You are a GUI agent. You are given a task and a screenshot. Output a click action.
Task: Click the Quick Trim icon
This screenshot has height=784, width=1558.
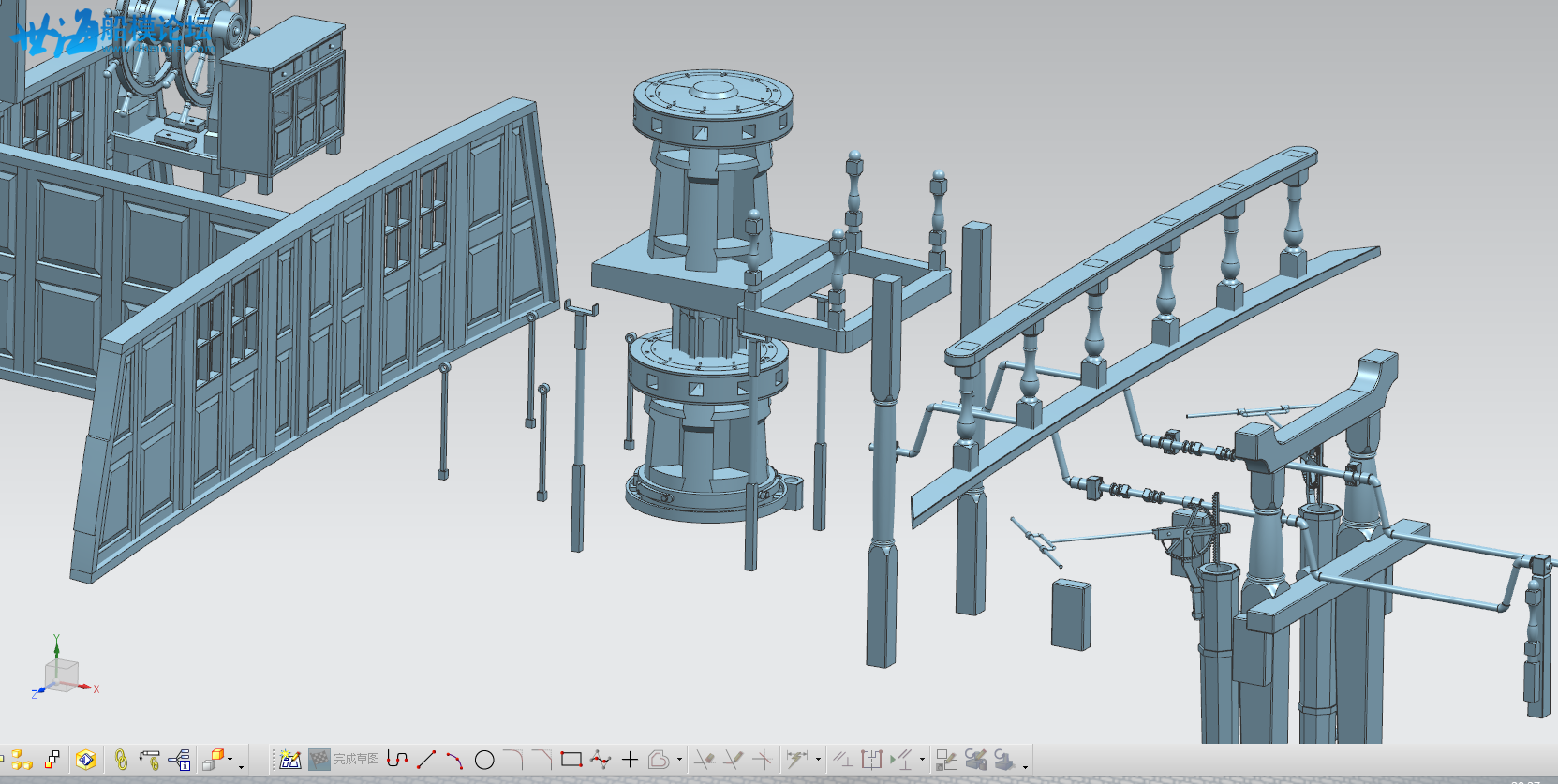point(705,760)
